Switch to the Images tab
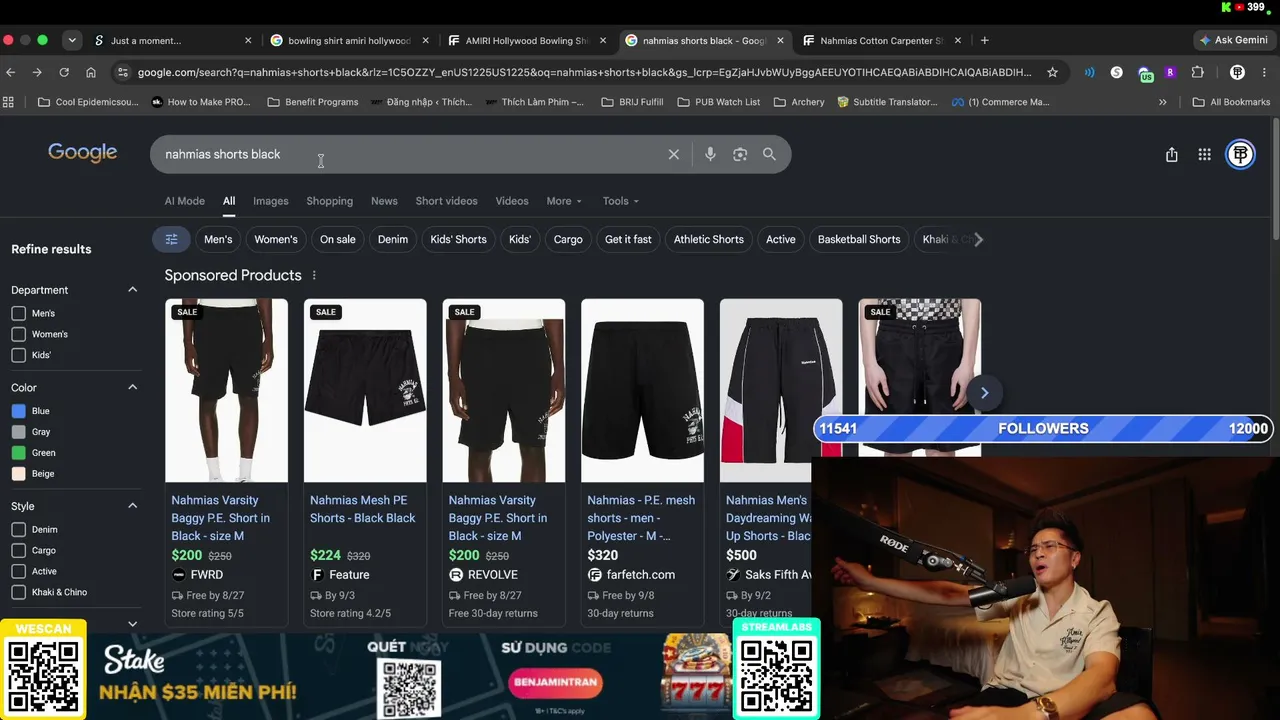1280x720 pixels. (x=270, y=201)
